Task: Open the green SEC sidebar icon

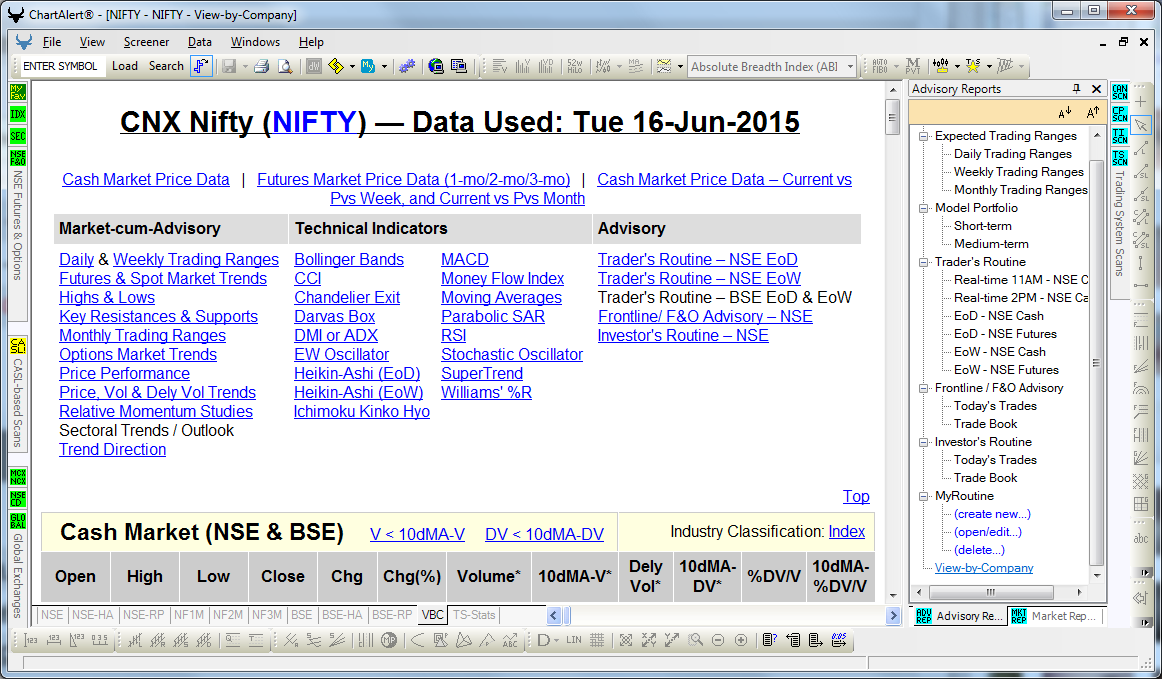Action: [18, 136]
